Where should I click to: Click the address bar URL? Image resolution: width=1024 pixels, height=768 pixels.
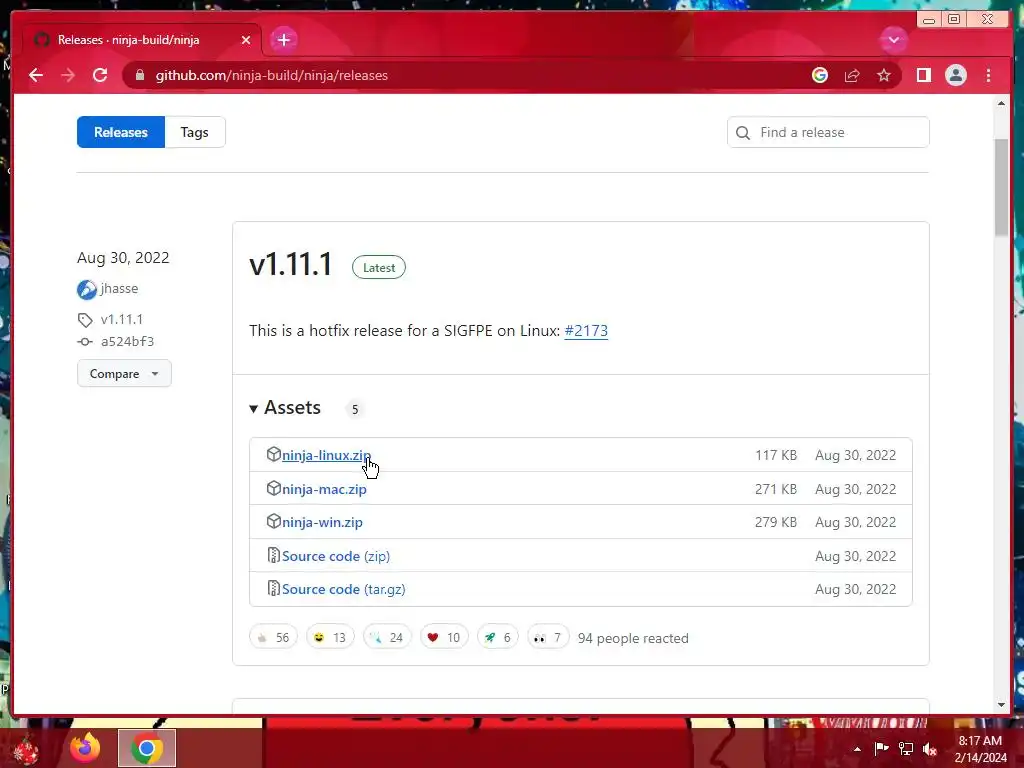(x=272, y=76)
